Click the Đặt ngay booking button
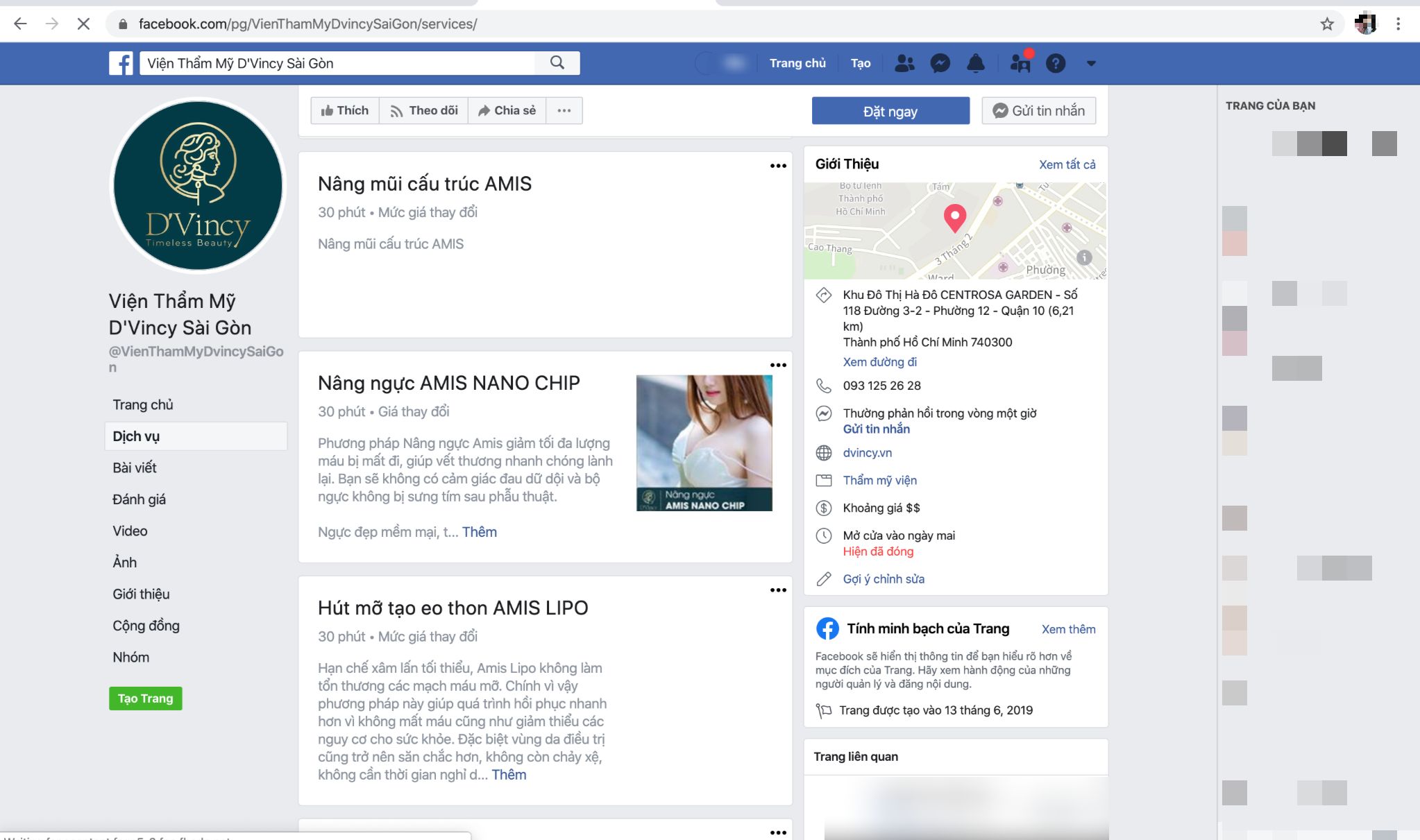This screenshot has width=1420, height=840. [x=890, y=111]
